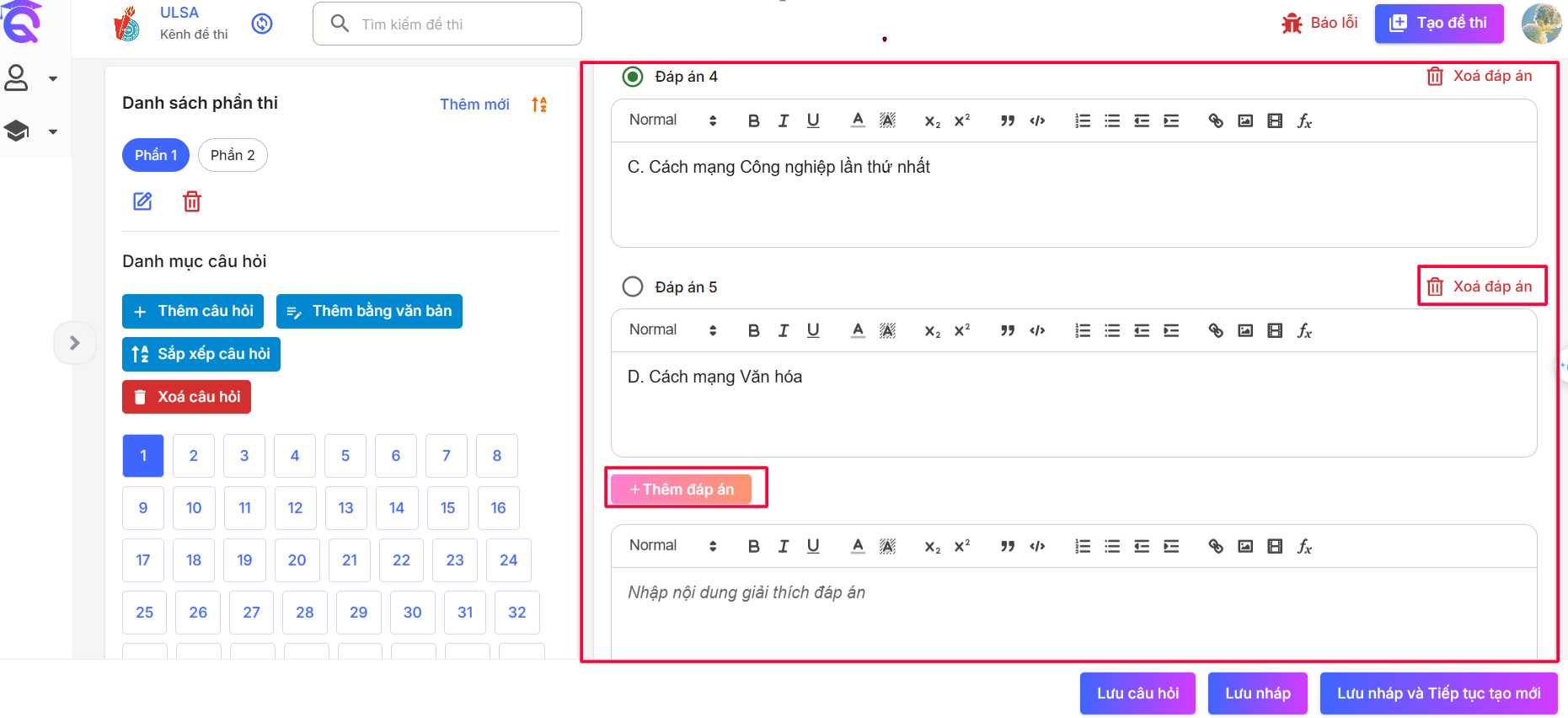The image size is (1568, 718).
Task: Click Lưu nháp button
Action: (x=1258, y=694)
